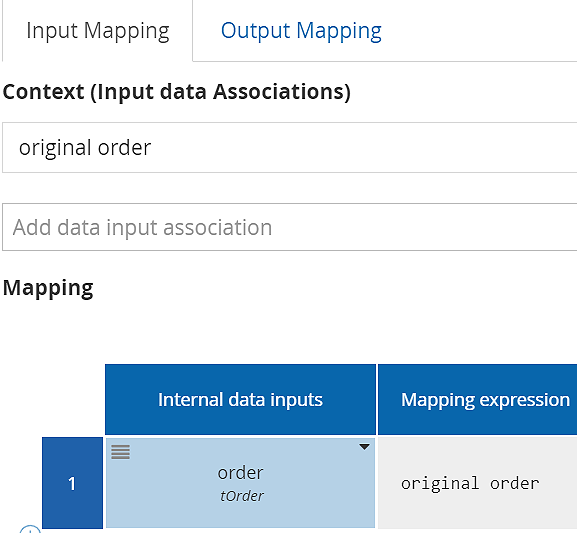
Task: Click the tOrder type label
Action: pyautogui.click(x=241, y=496)
